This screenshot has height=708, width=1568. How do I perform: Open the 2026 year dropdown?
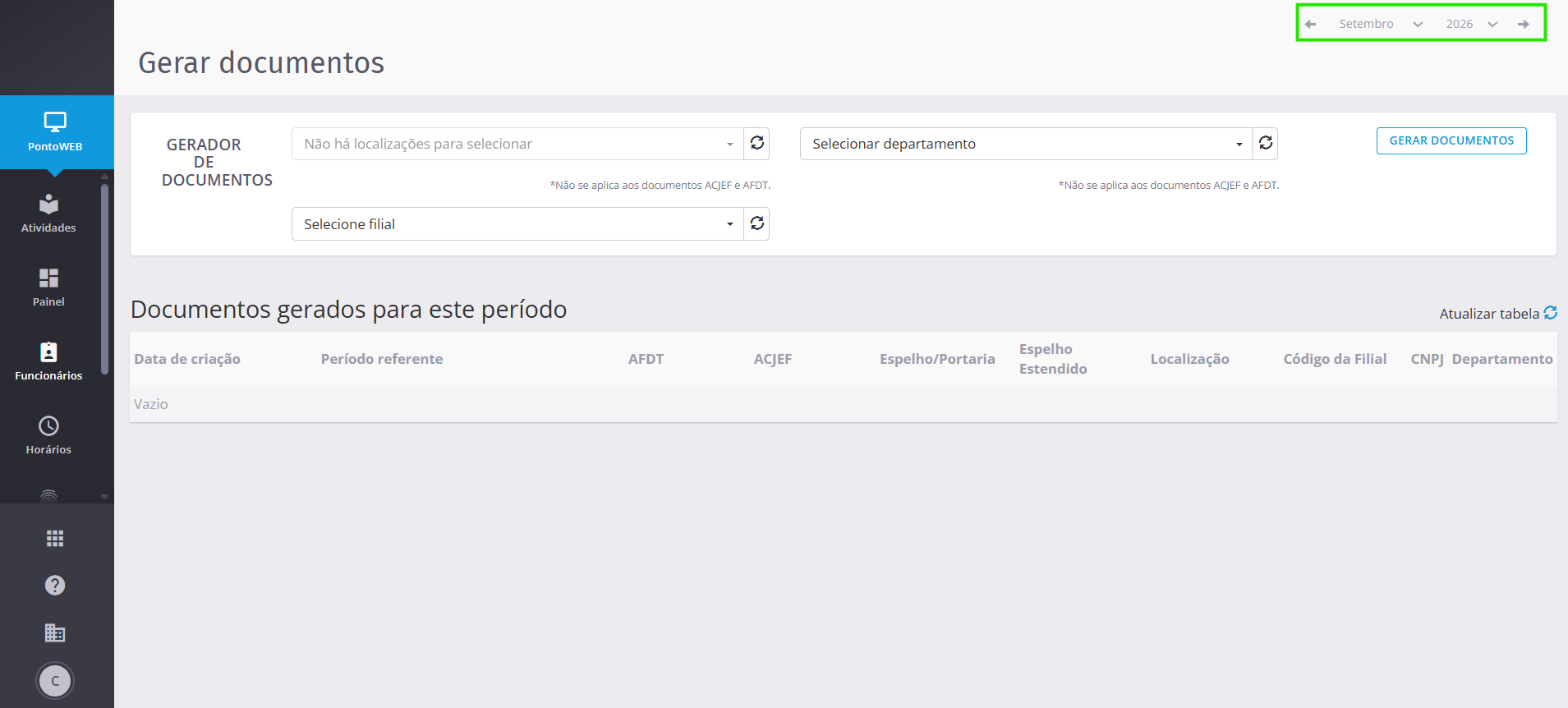tap(1472, 24)
